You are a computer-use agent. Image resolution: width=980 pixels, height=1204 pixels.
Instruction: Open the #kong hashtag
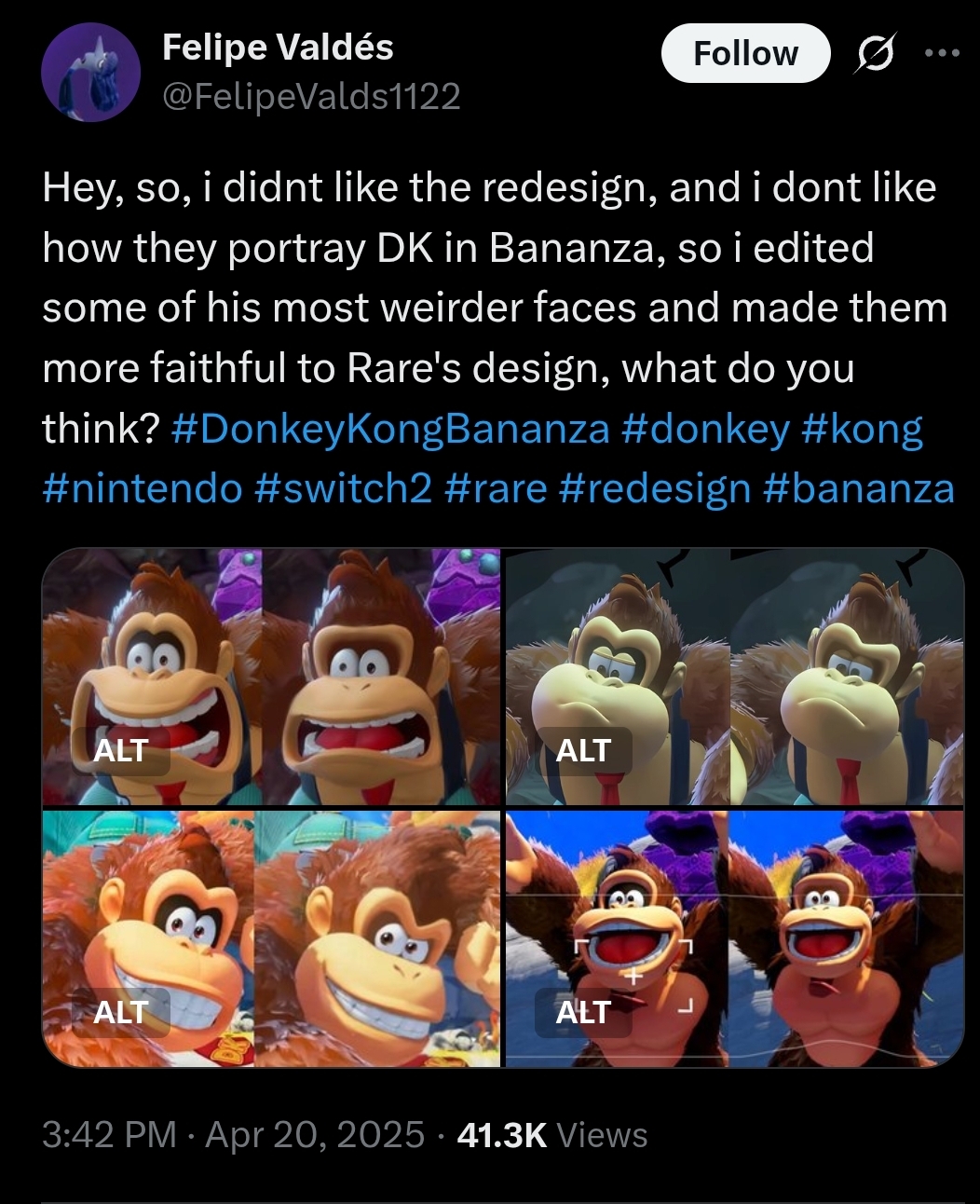[861, 429]
